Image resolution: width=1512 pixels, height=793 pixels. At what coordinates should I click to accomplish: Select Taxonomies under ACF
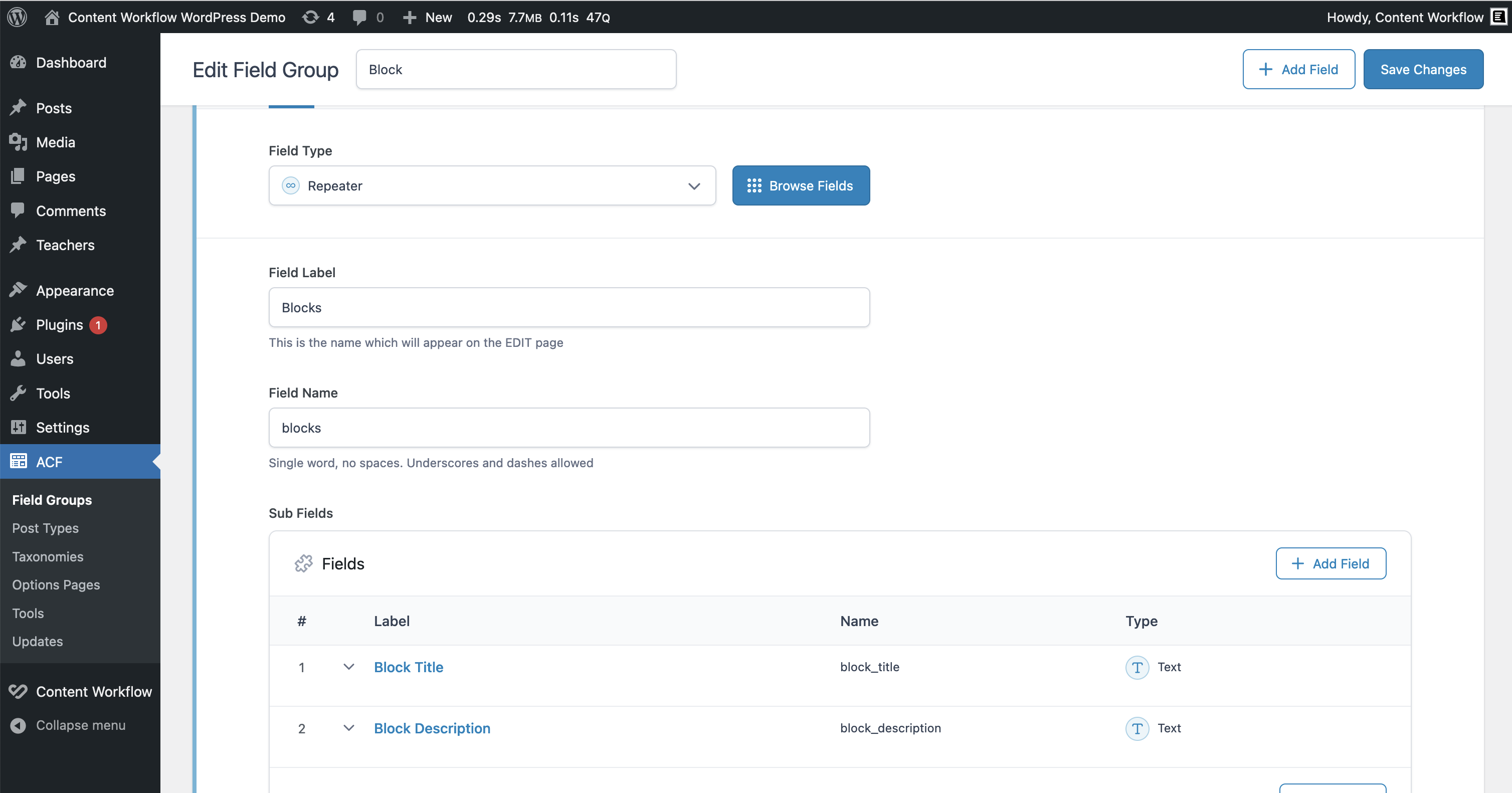(48, 556)
